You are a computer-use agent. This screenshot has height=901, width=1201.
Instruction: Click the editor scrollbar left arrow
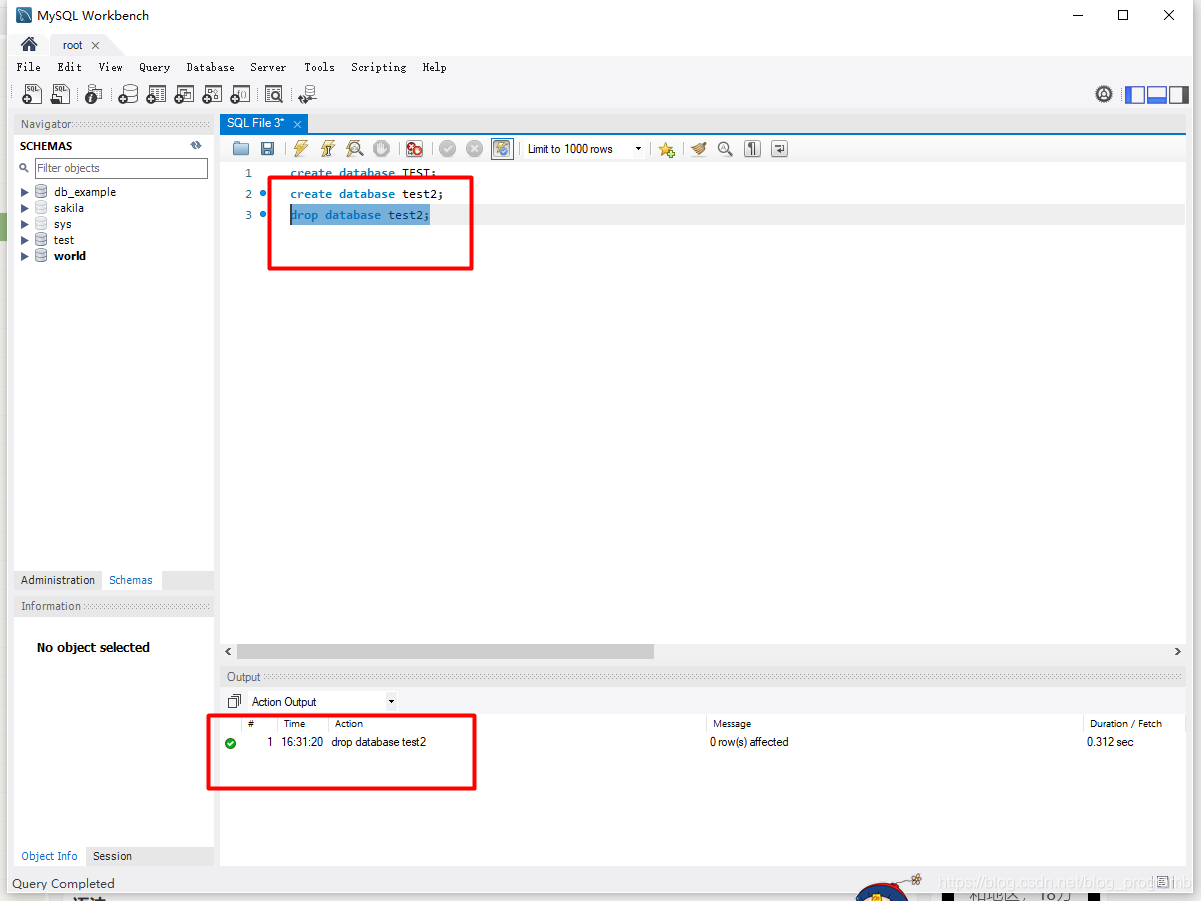coord(228,651)
